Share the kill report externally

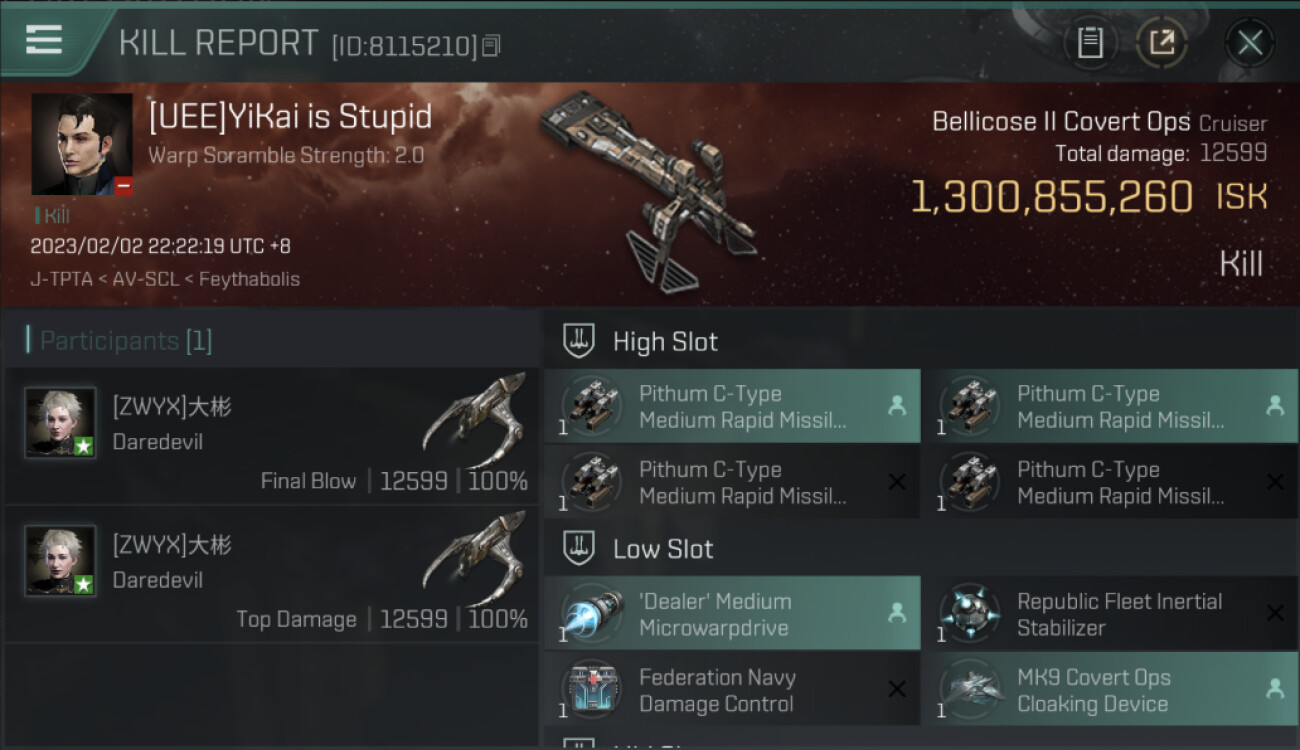[1161, 43]
